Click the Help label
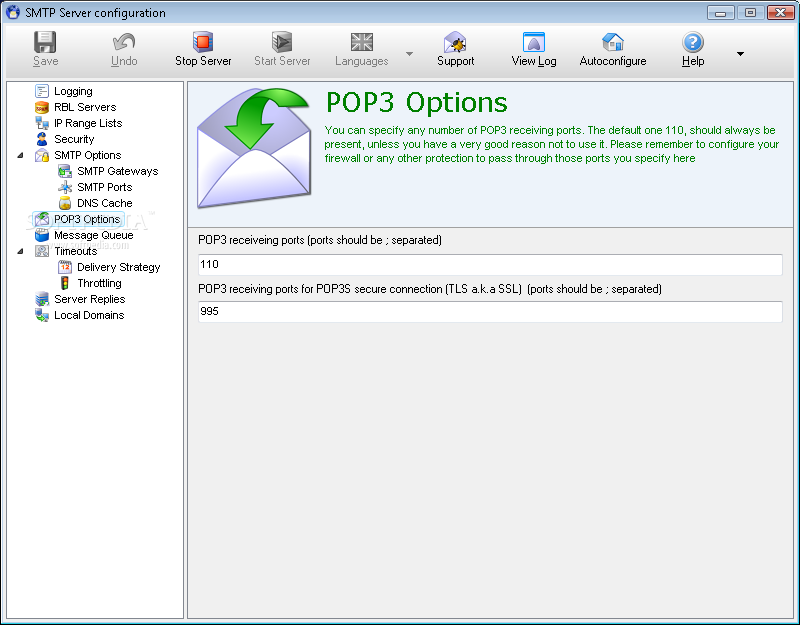The width and height of the screenshot is (800, 625). tap(693, 61)
